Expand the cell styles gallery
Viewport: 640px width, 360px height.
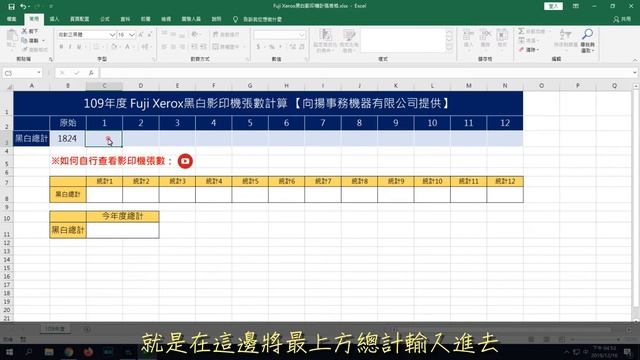[x=449, y=49]
